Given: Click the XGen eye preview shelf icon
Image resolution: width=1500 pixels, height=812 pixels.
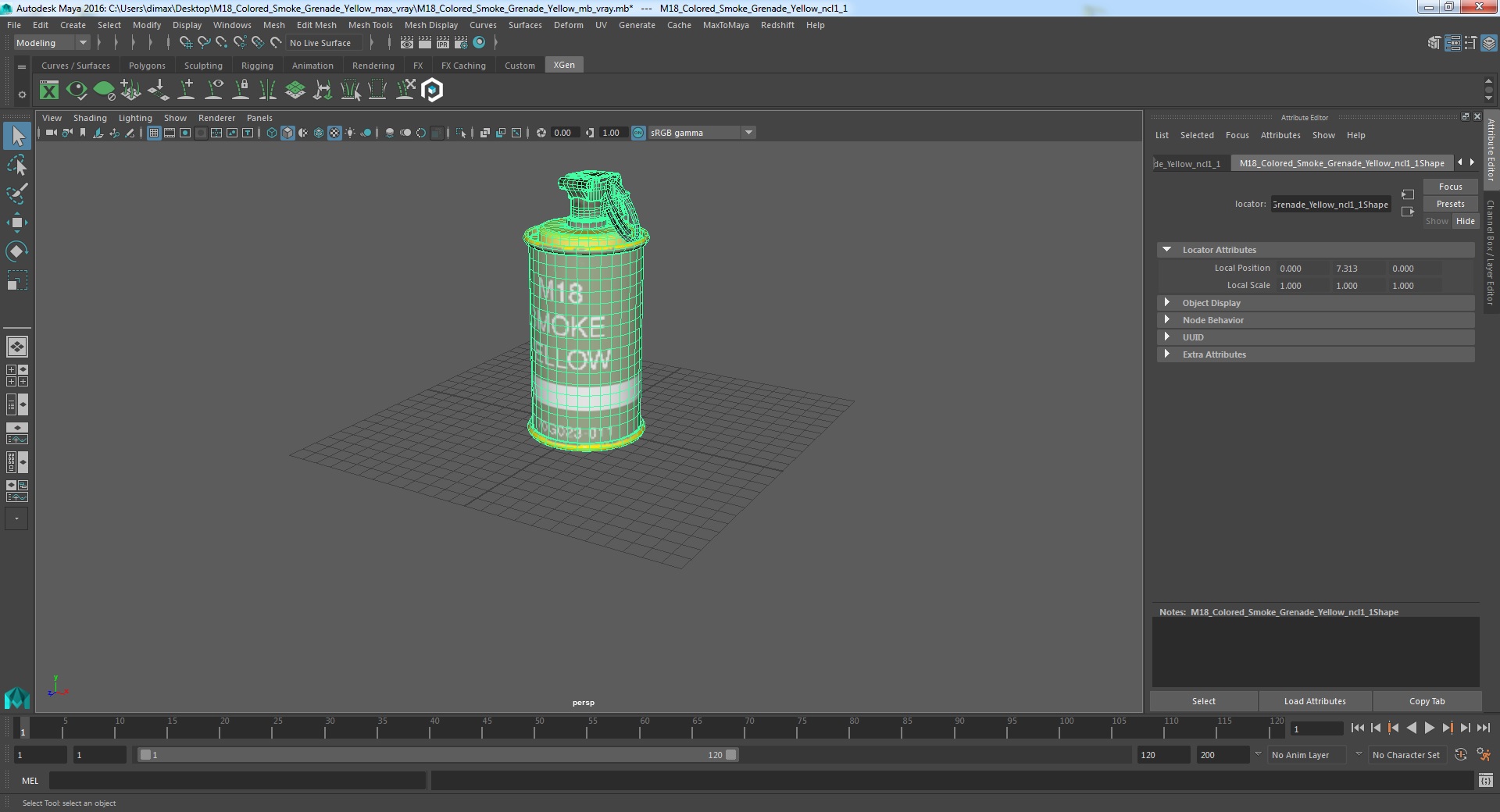Looking at the screenshot, I should 77,91.
